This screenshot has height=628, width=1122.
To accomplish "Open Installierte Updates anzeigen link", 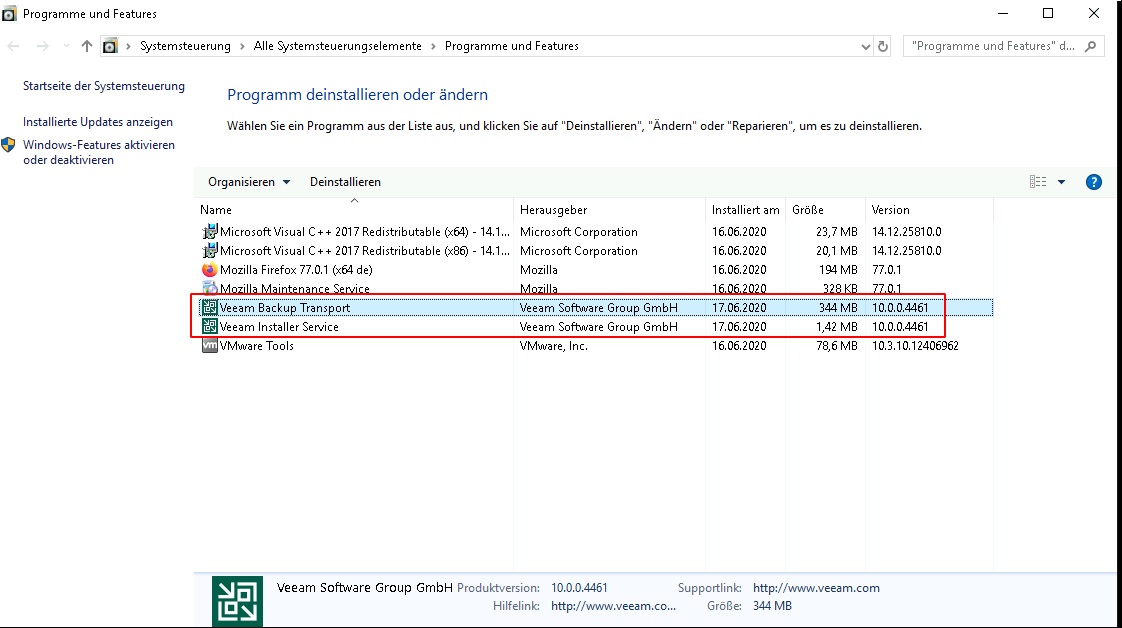I will 98,122.
